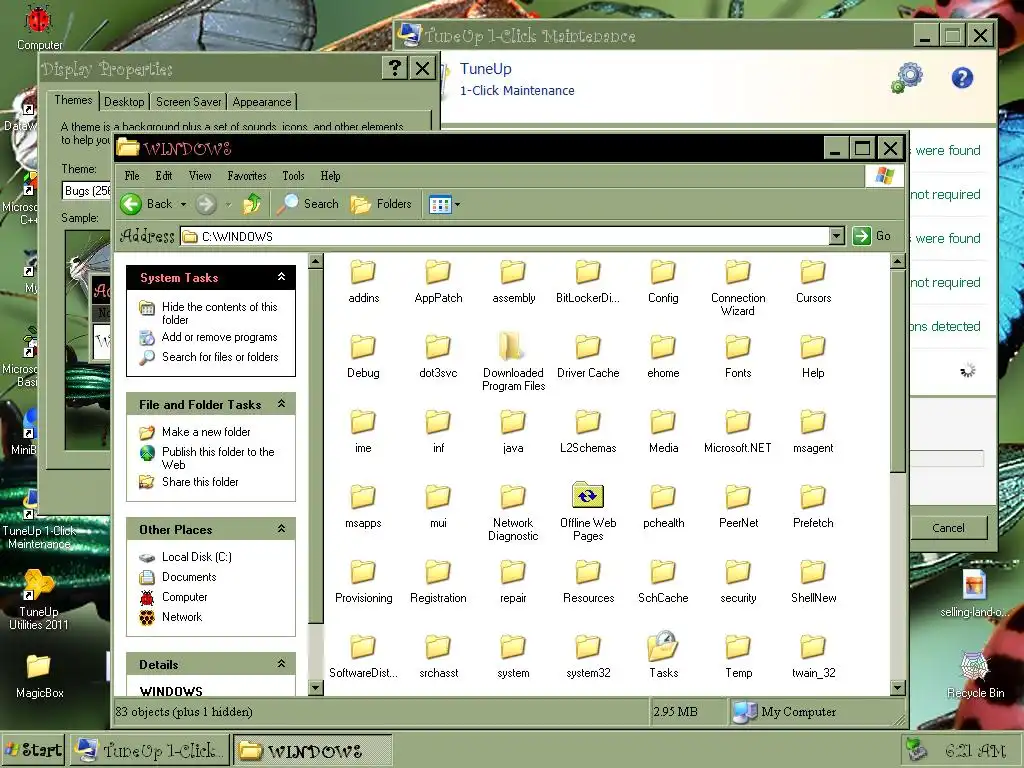This screenshot has width=1024, height=768.
Task: Select the twain_32 folder
Action: click(813, 657)
